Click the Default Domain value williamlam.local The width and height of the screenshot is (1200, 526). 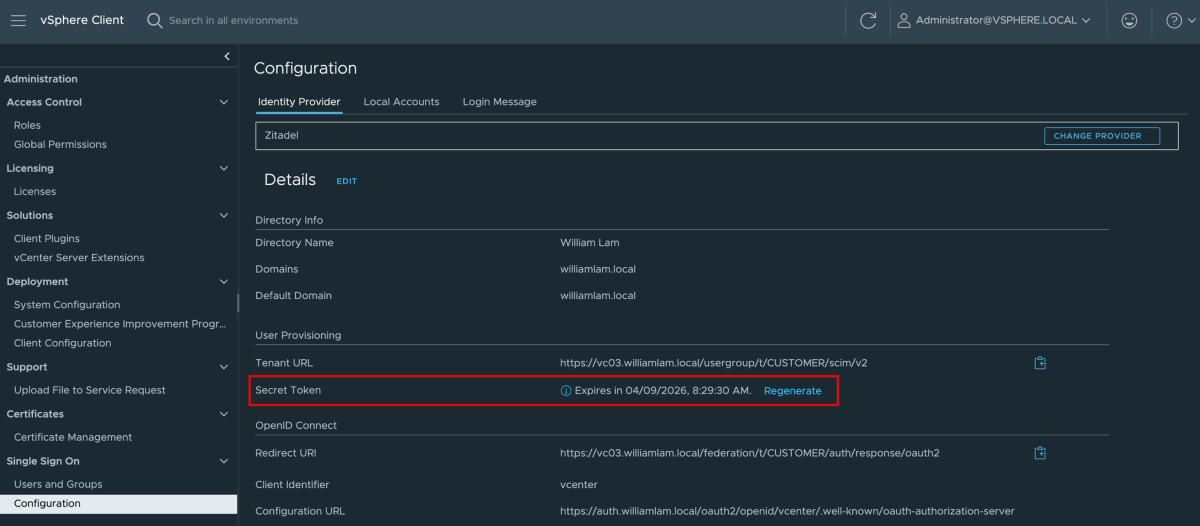pyautogui.click(x=598, y=296)
